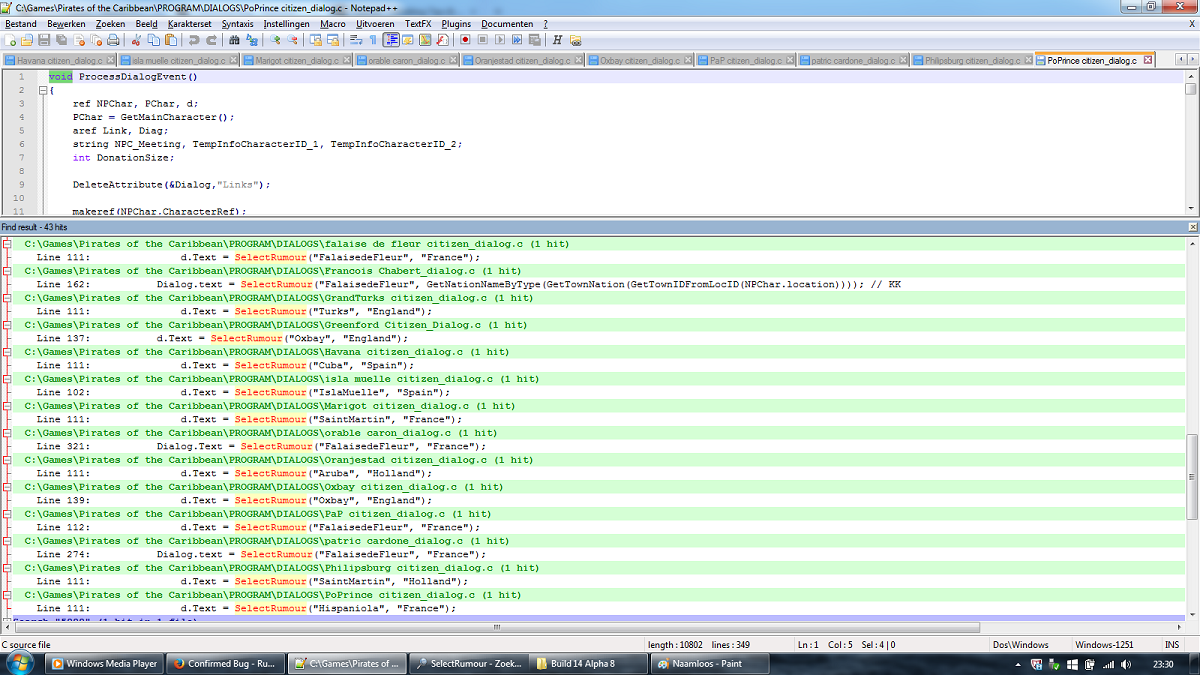Open Build 14 Alpha 8 taskbar folder

[588, 663]
